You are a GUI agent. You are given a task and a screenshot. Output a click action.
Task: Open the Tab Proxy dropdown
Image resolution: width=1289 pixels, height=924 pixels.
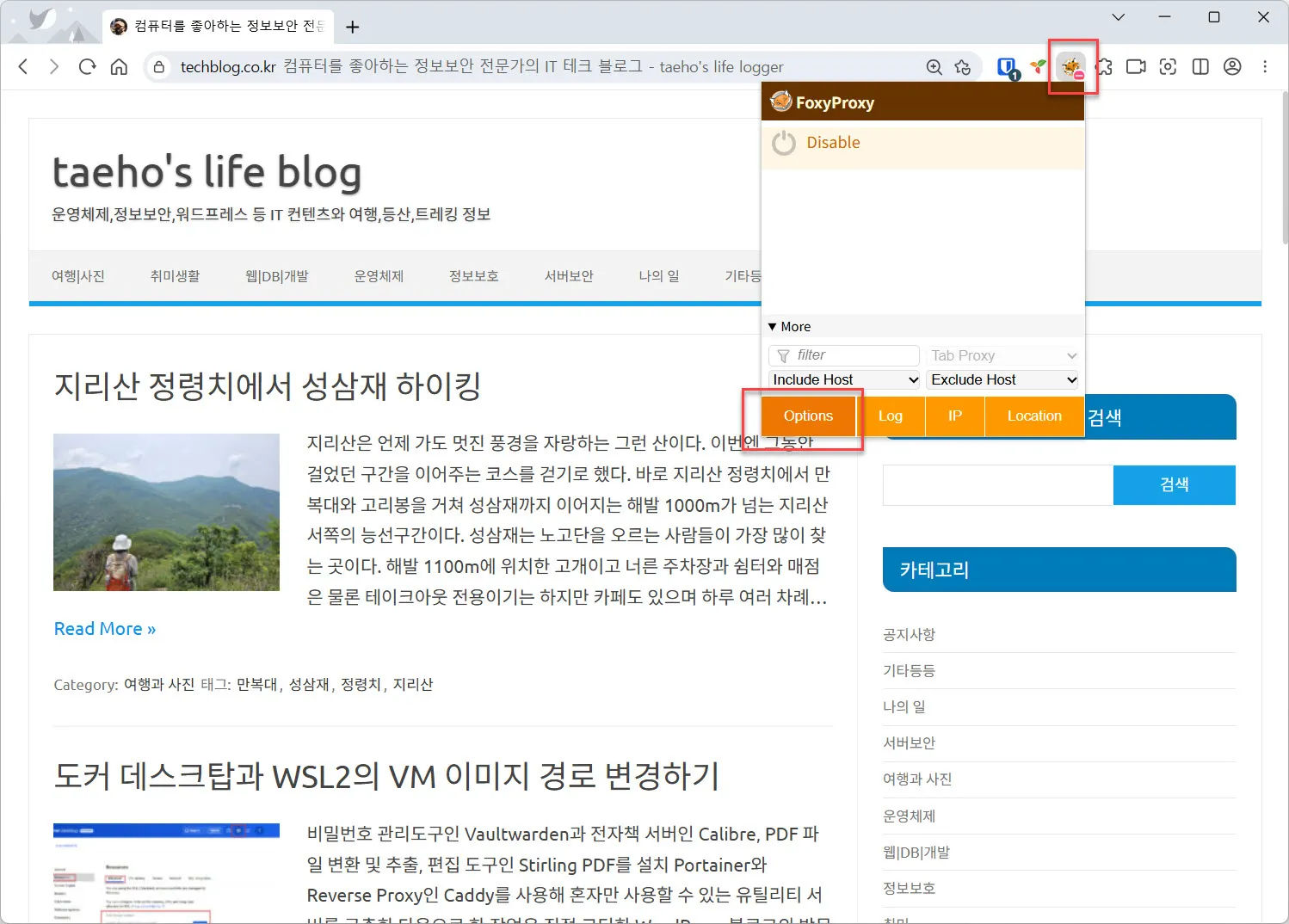coord(1002,354)
